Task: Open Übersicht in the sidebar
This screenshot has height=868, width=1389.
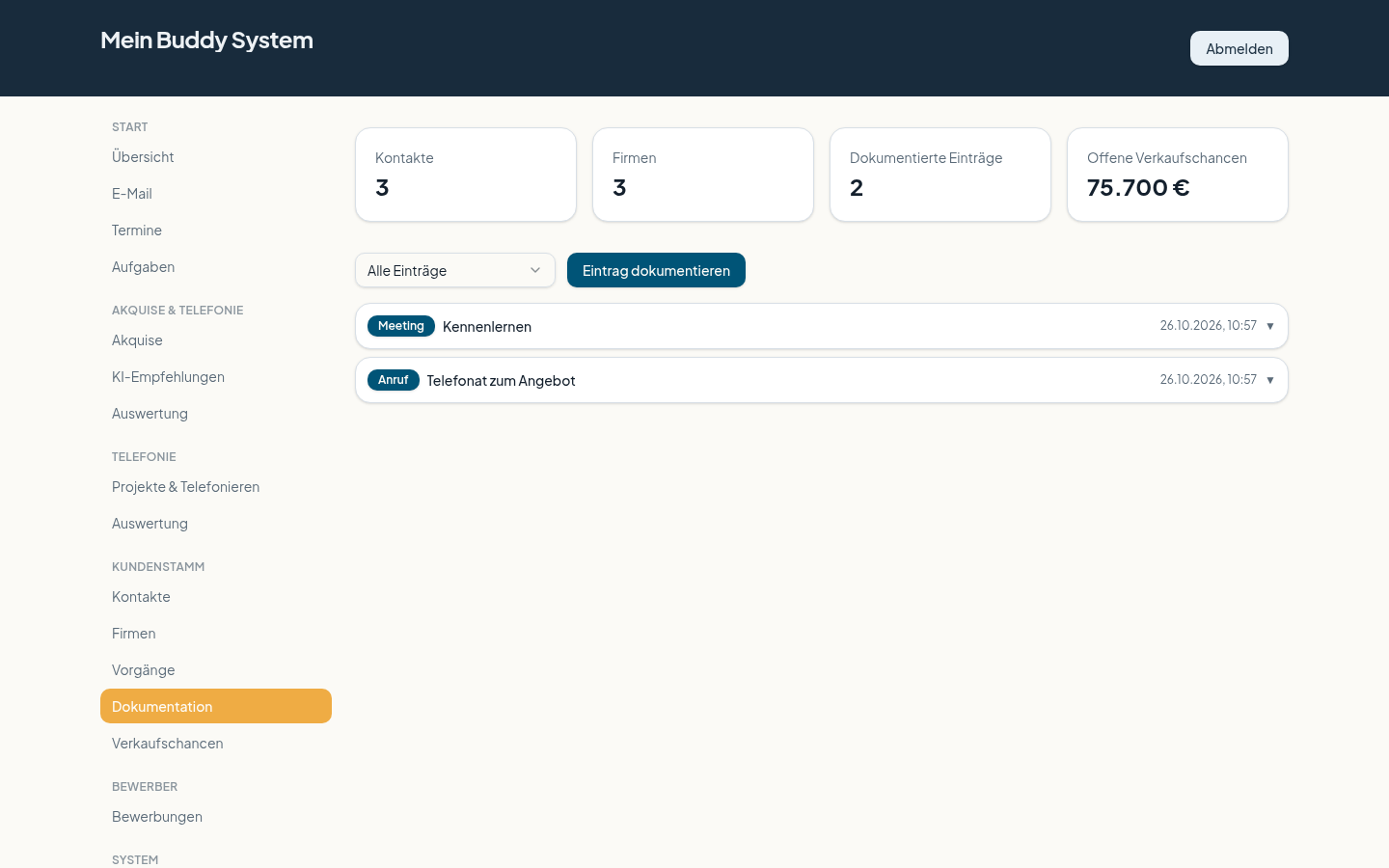Action: pyautogui.click(x=216, y=156)
